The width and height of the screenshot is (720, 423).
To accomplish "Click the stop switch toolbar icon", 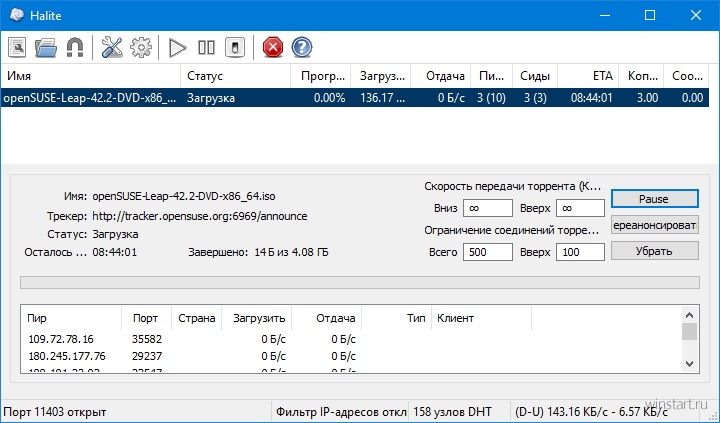I will [235, 47].
